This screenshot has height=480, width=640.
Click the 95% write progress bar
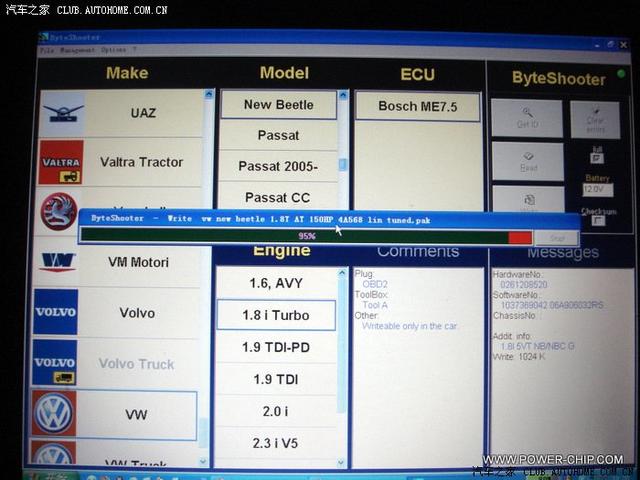click(306, 236)
